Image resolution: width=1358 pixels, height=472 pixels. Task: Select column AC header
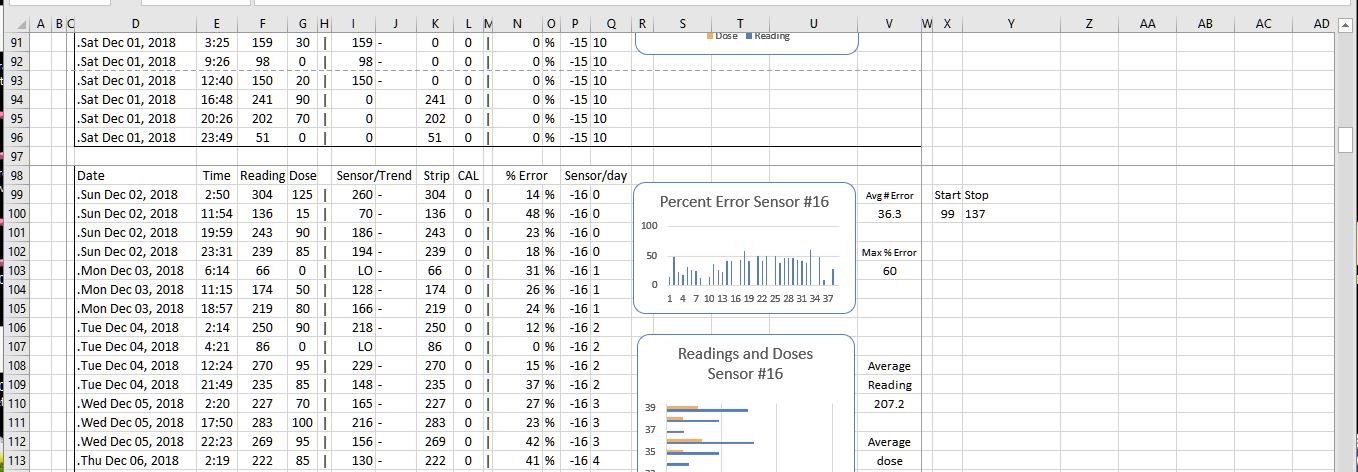(1263, 23)
